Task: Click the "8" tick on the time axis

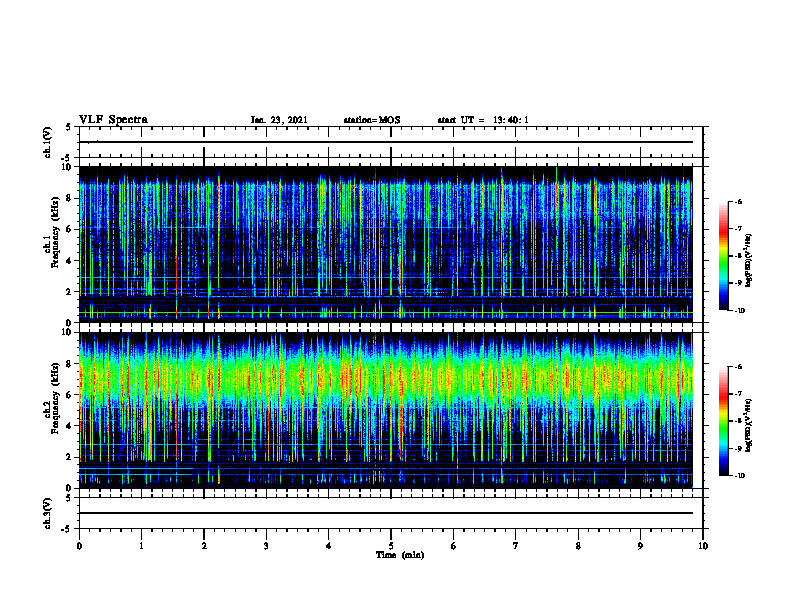Action: pyautogui.click(x=578, y=546)
